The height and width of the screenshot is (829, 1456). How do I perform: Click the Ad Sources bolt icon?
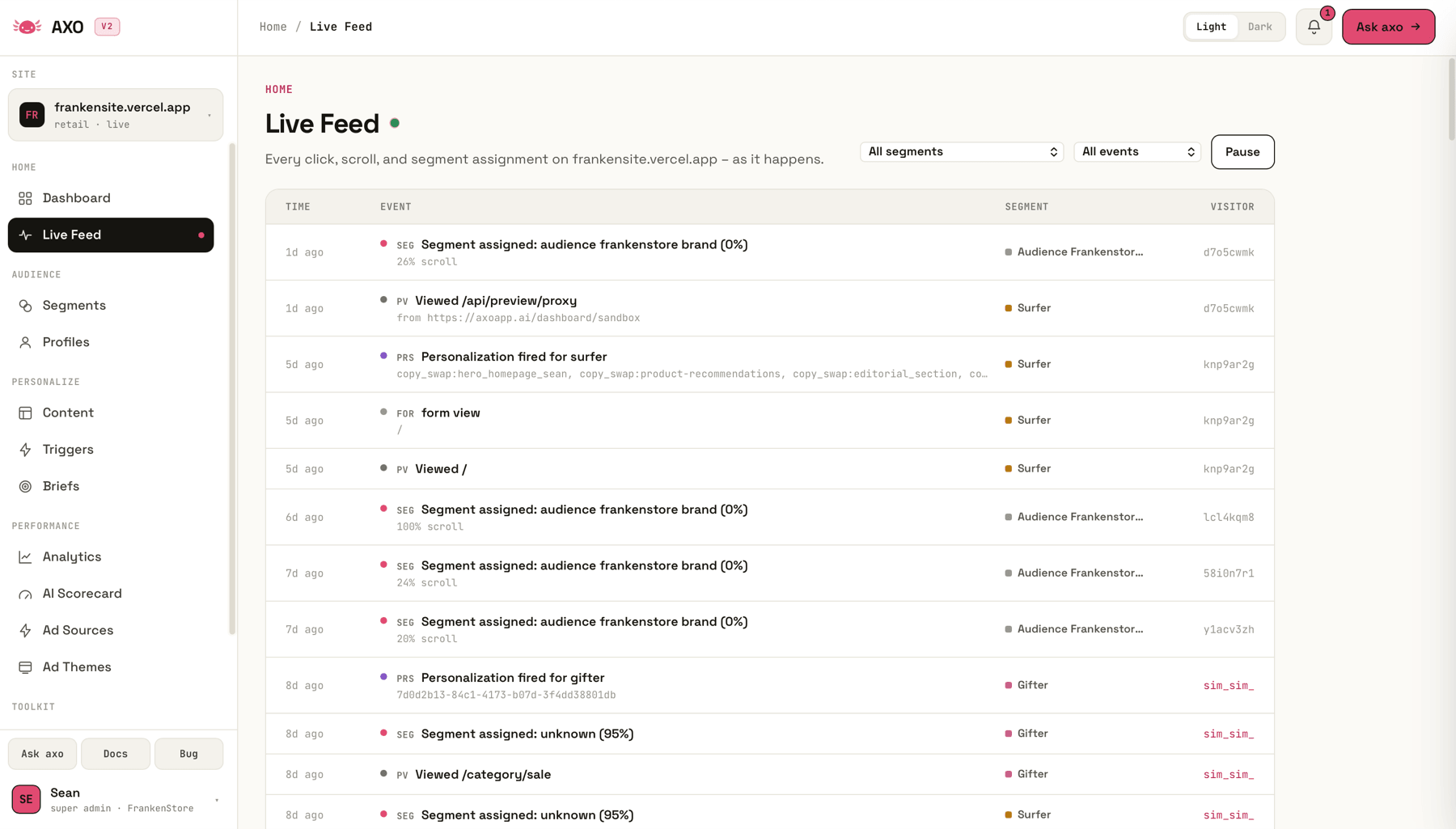pyautogui.click(x=26, y=631)
